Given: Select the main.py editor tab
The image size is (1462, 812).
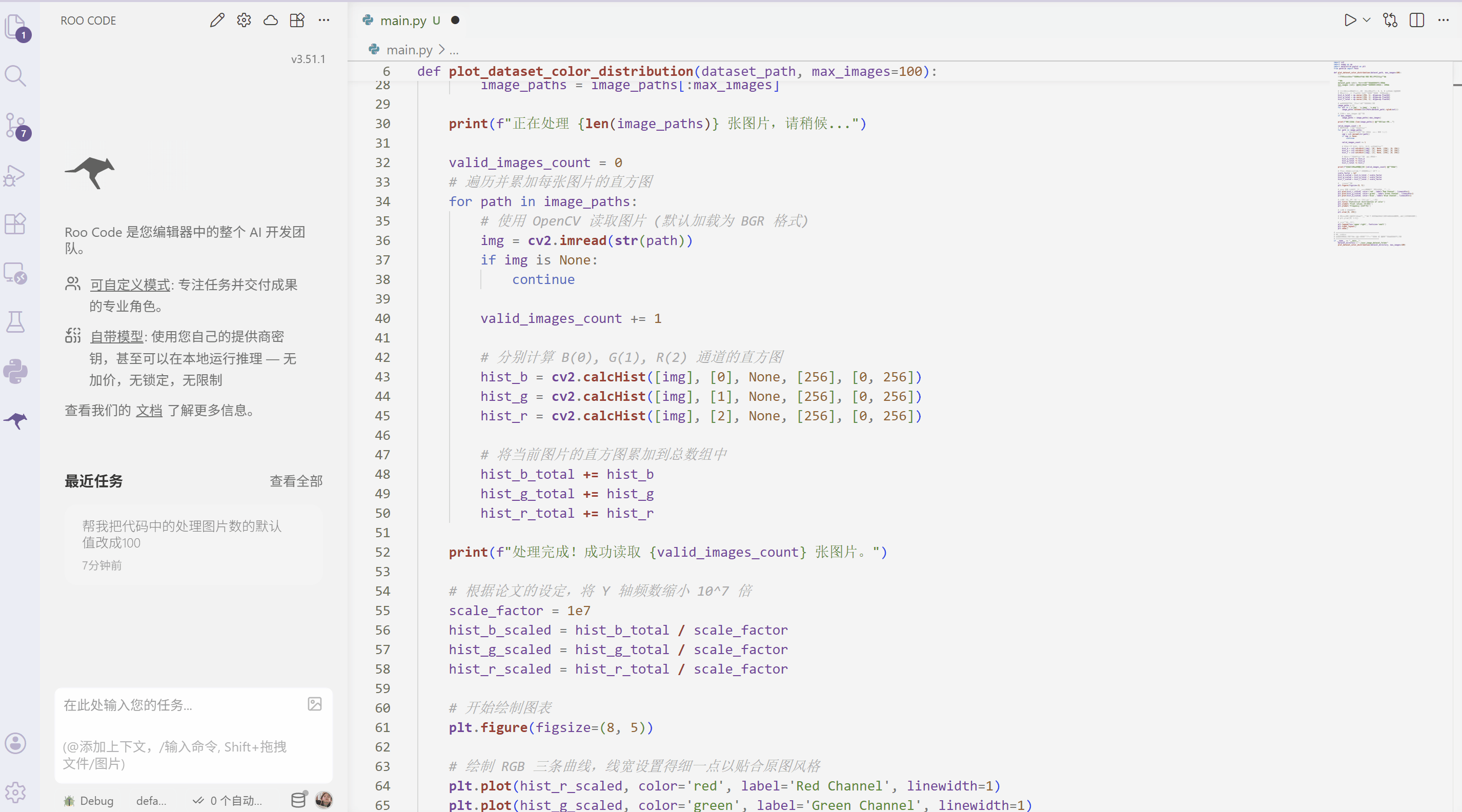Looking at the screenshot, I should 402,21.
